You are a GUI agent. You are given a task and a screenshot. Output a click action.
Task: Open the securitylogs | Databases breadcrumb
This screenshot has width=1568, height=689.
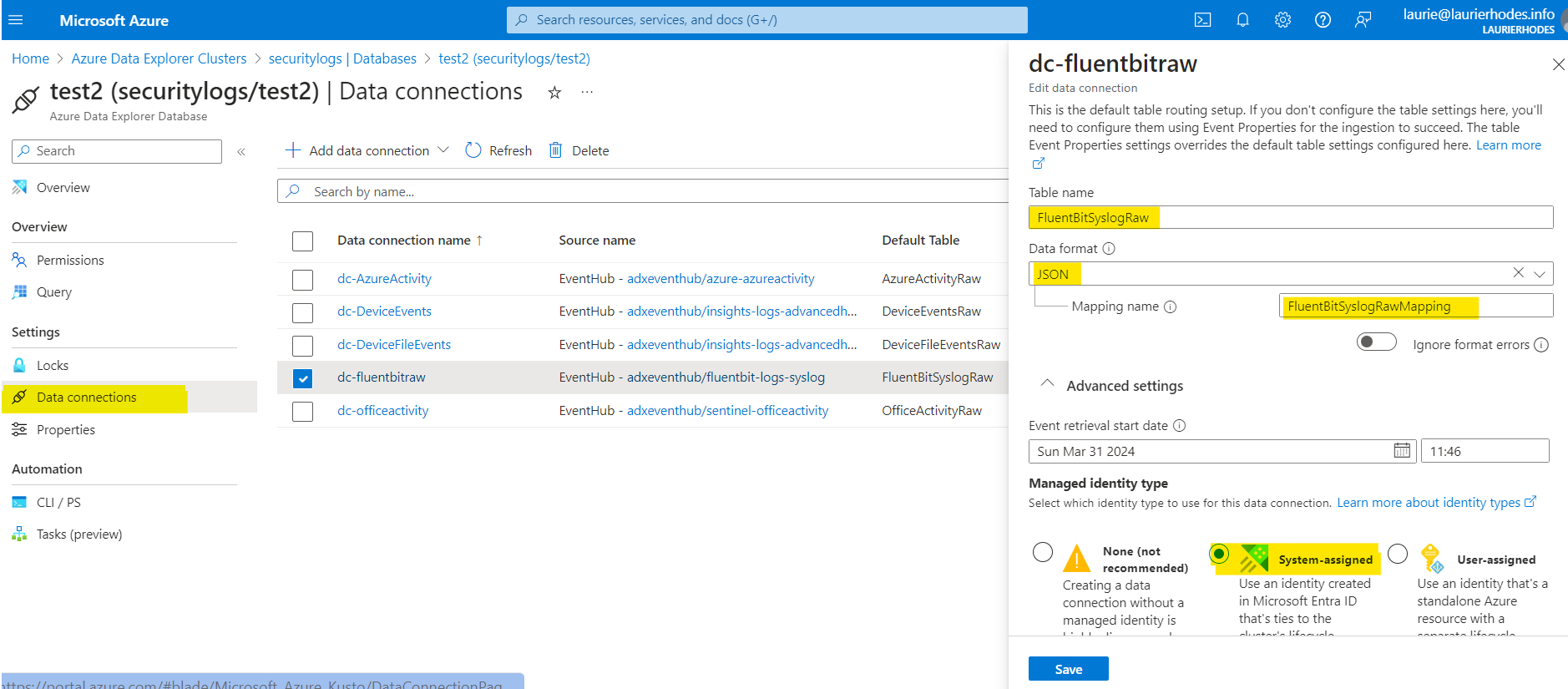(x=342, y=58)
